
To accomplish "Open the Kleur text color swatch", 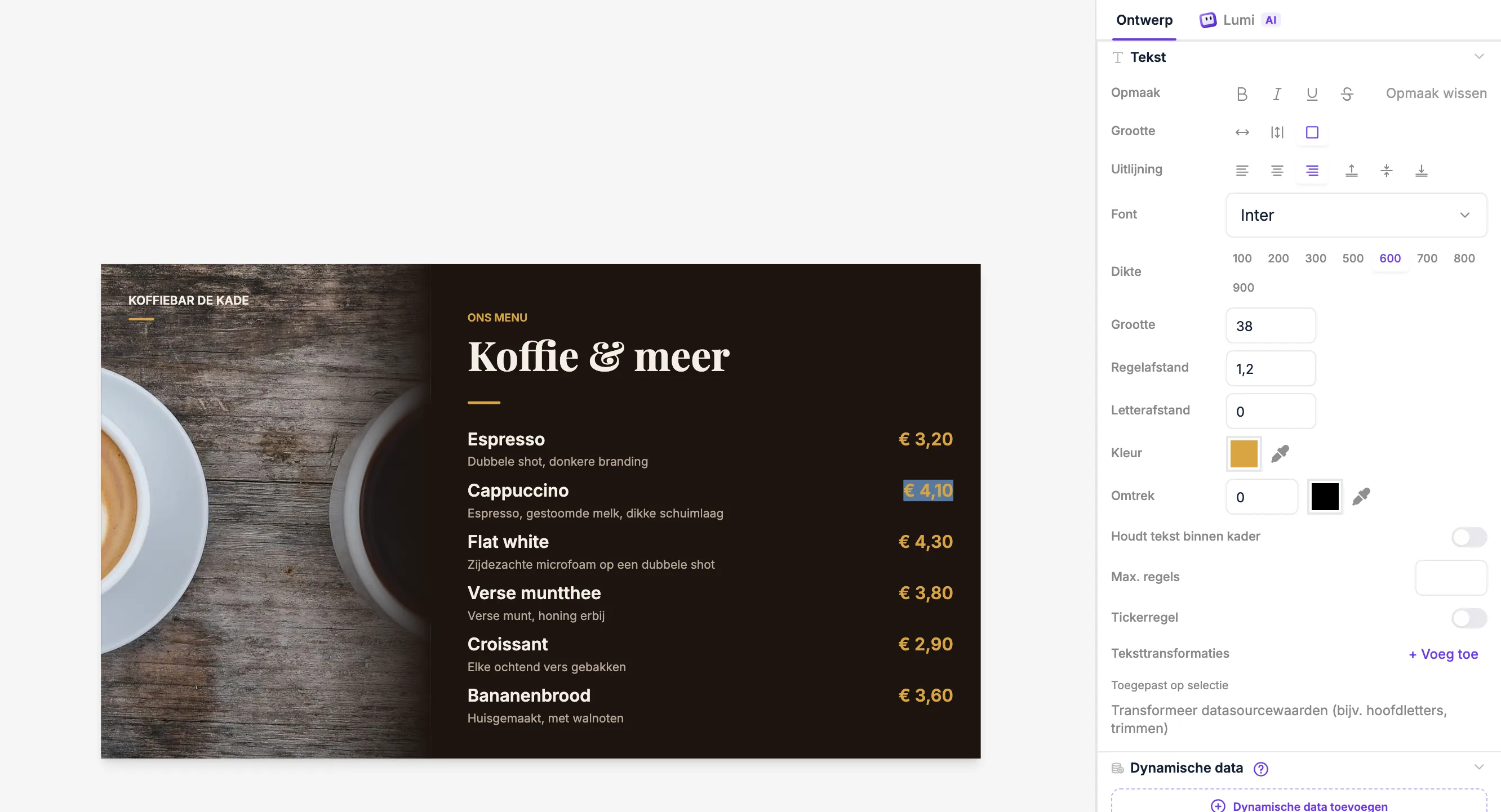I will 1244,453.
